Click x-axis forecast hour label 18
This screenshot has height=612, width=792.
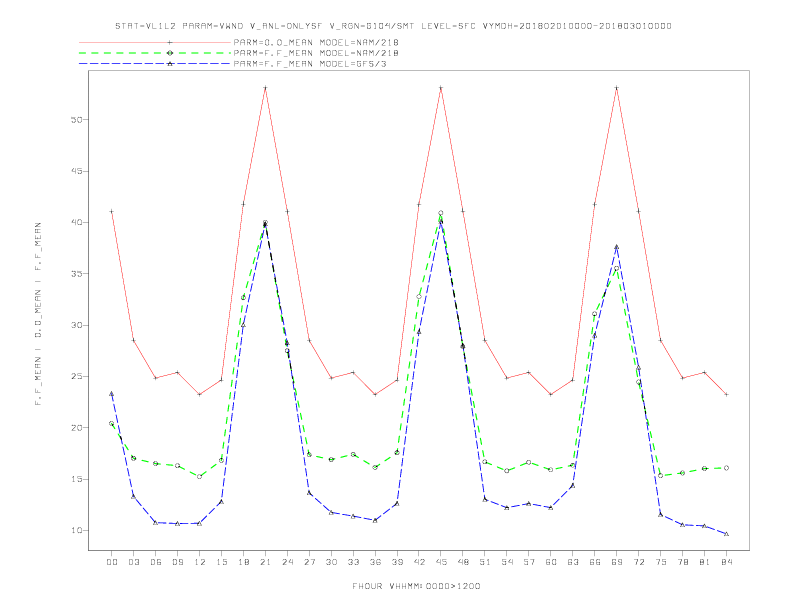(243, 562)
